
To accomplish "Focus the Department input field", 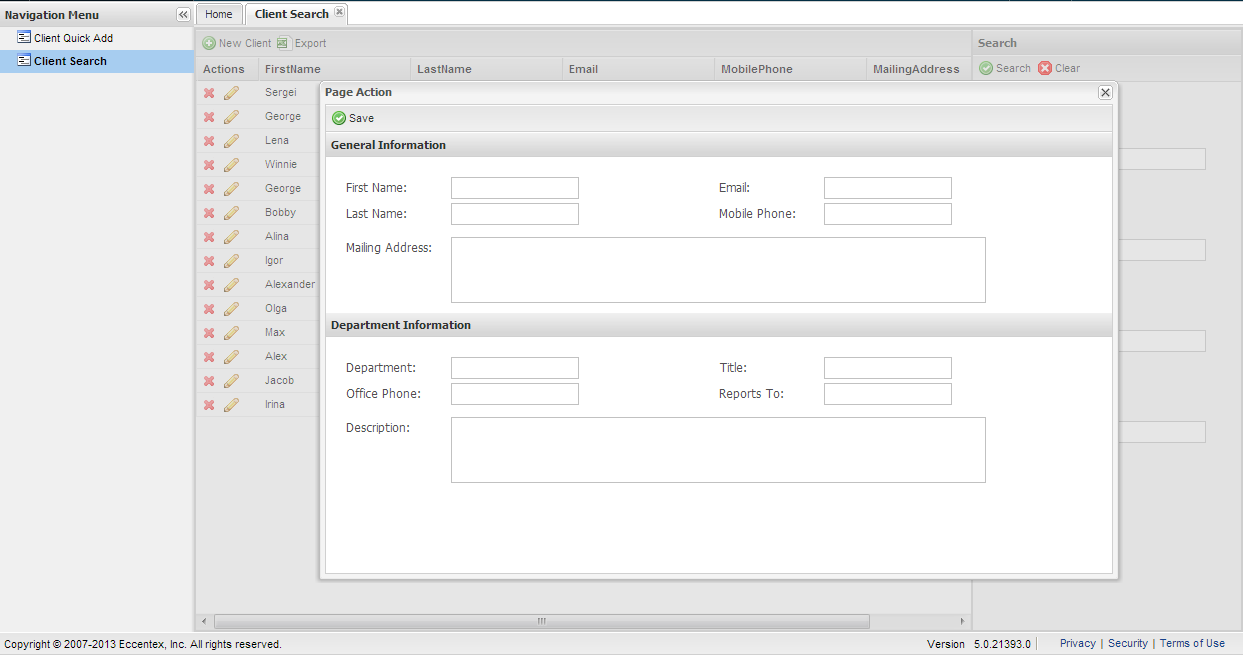I will pyautogui.click(x=515, y=368).
